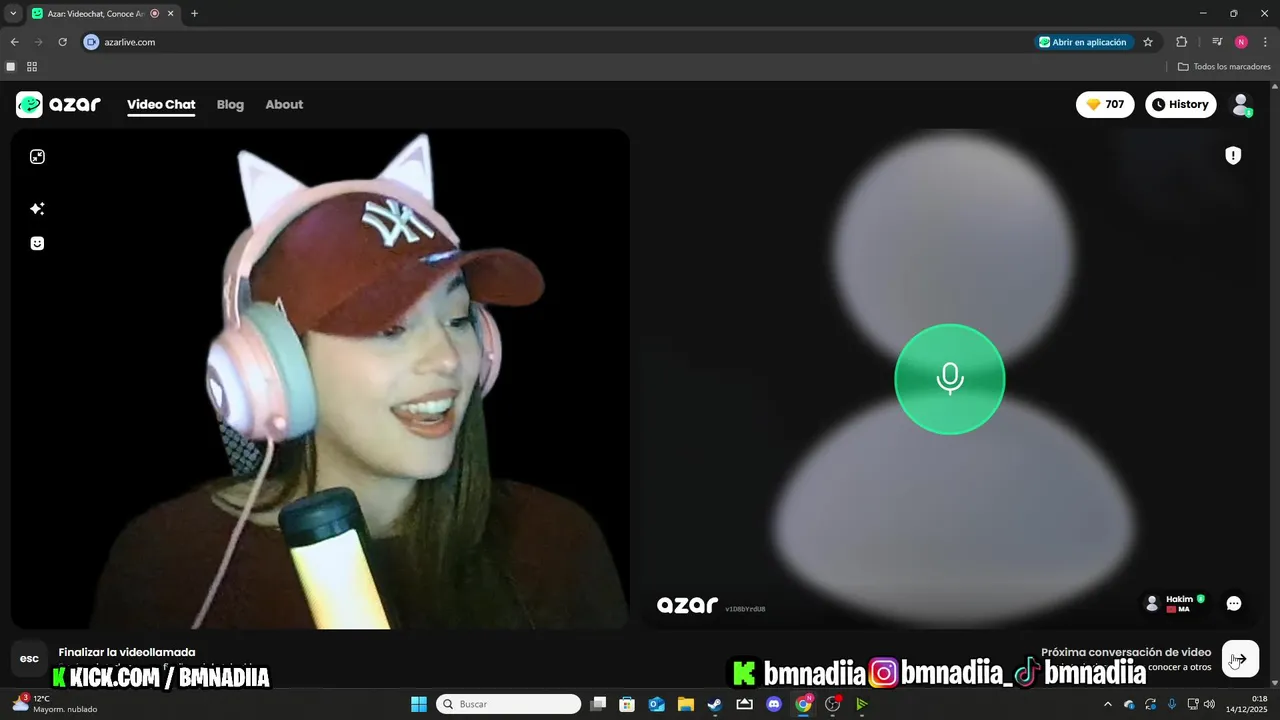Go to the Blog page
This screenshot has height=720, width=1280.
point(230,104)
